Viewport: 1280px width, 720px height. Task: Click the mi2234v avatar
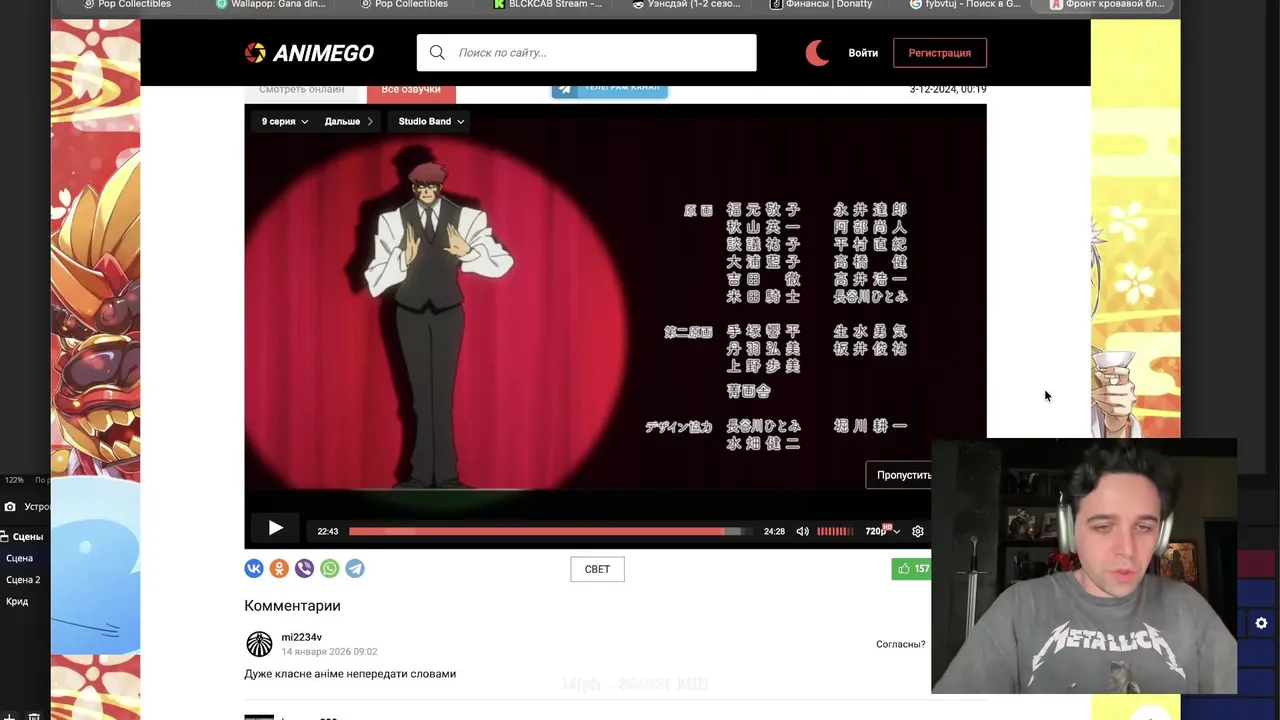coord(259,644)
